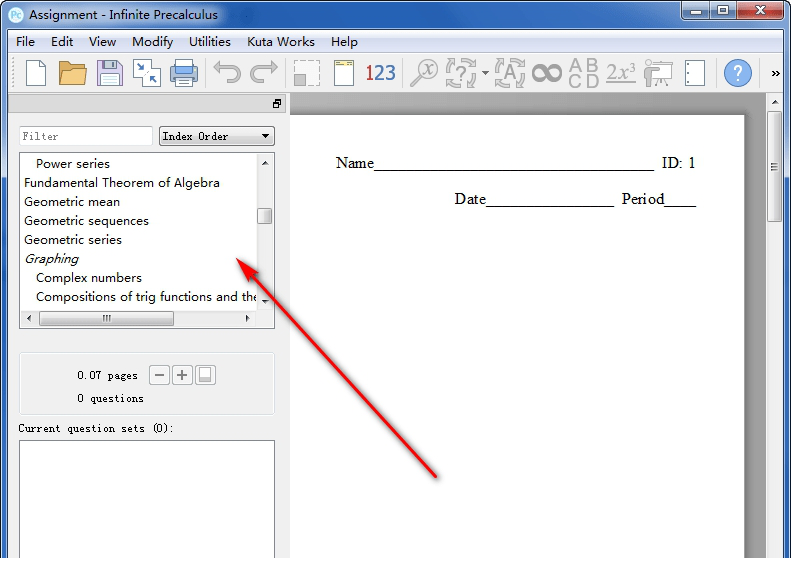Expand the toolbar overflow chevron

776,73
